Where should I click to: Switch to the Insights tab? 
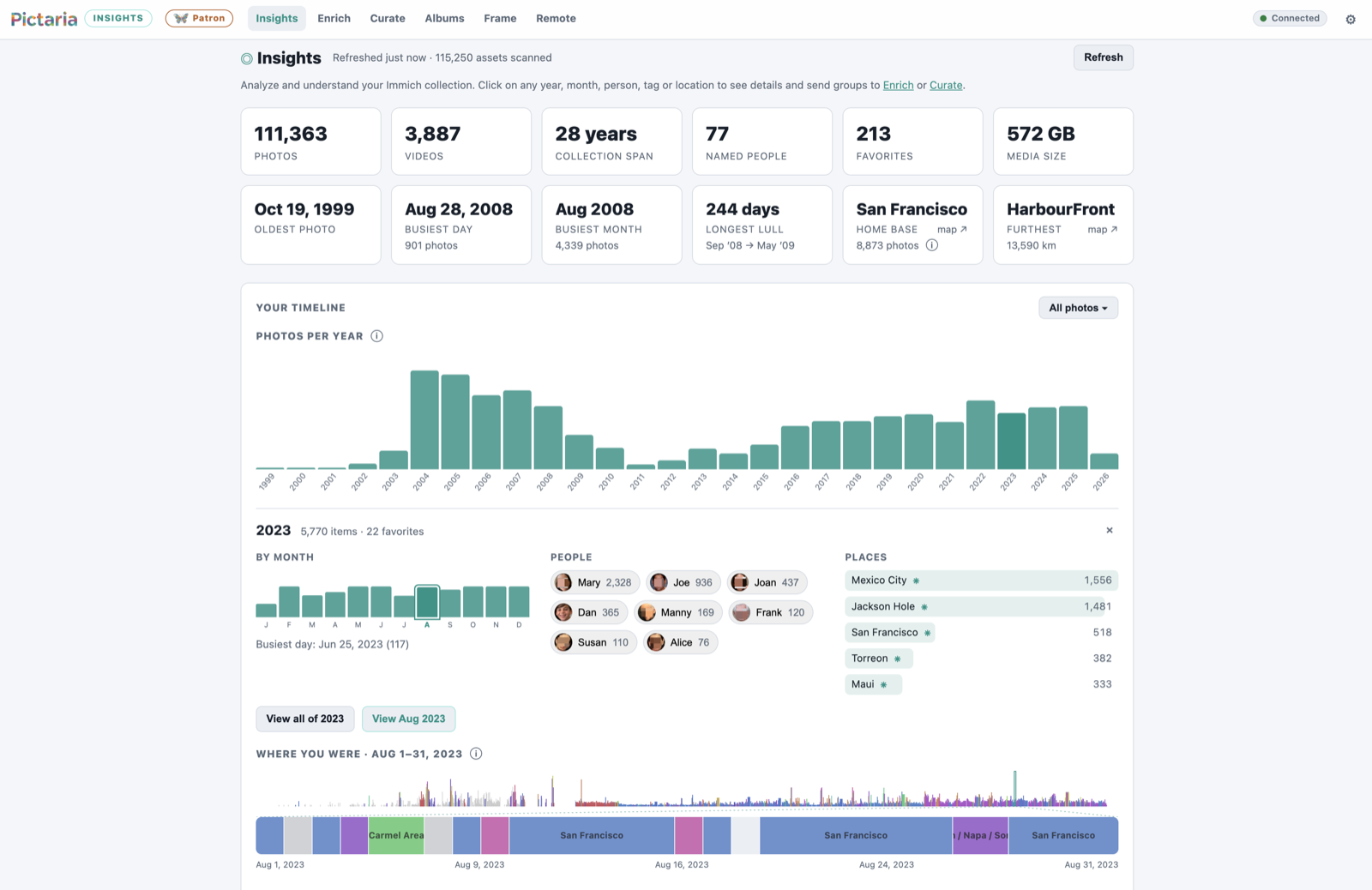(x=277, y=18)
